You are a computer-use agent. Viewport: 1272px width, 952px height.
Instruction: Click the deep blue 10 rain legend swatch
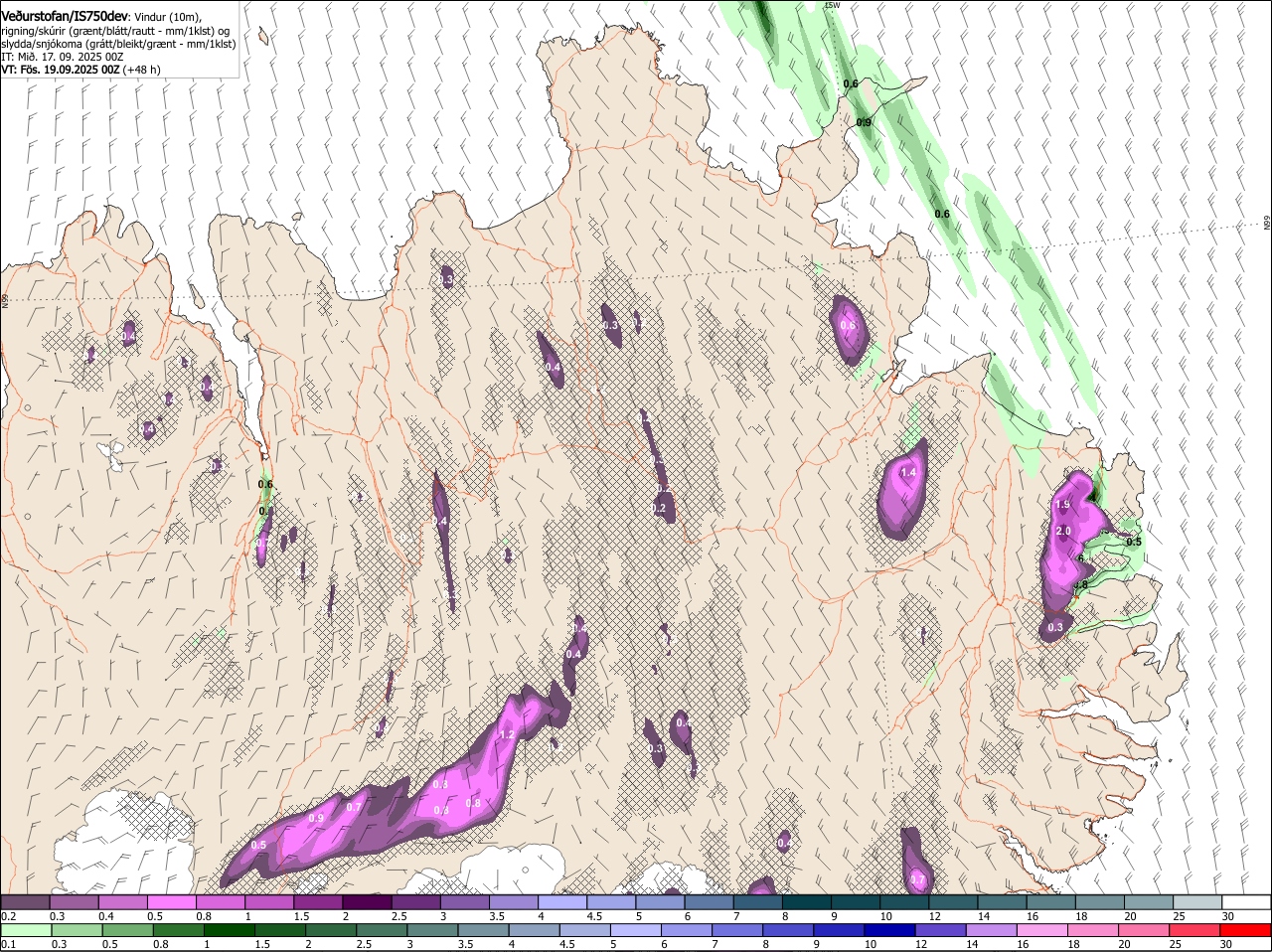pos(890,930)
